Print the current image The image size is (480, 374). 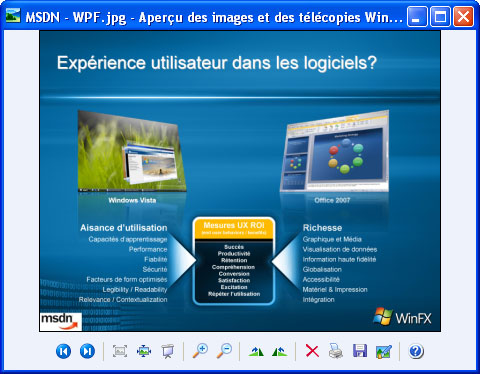336,351
